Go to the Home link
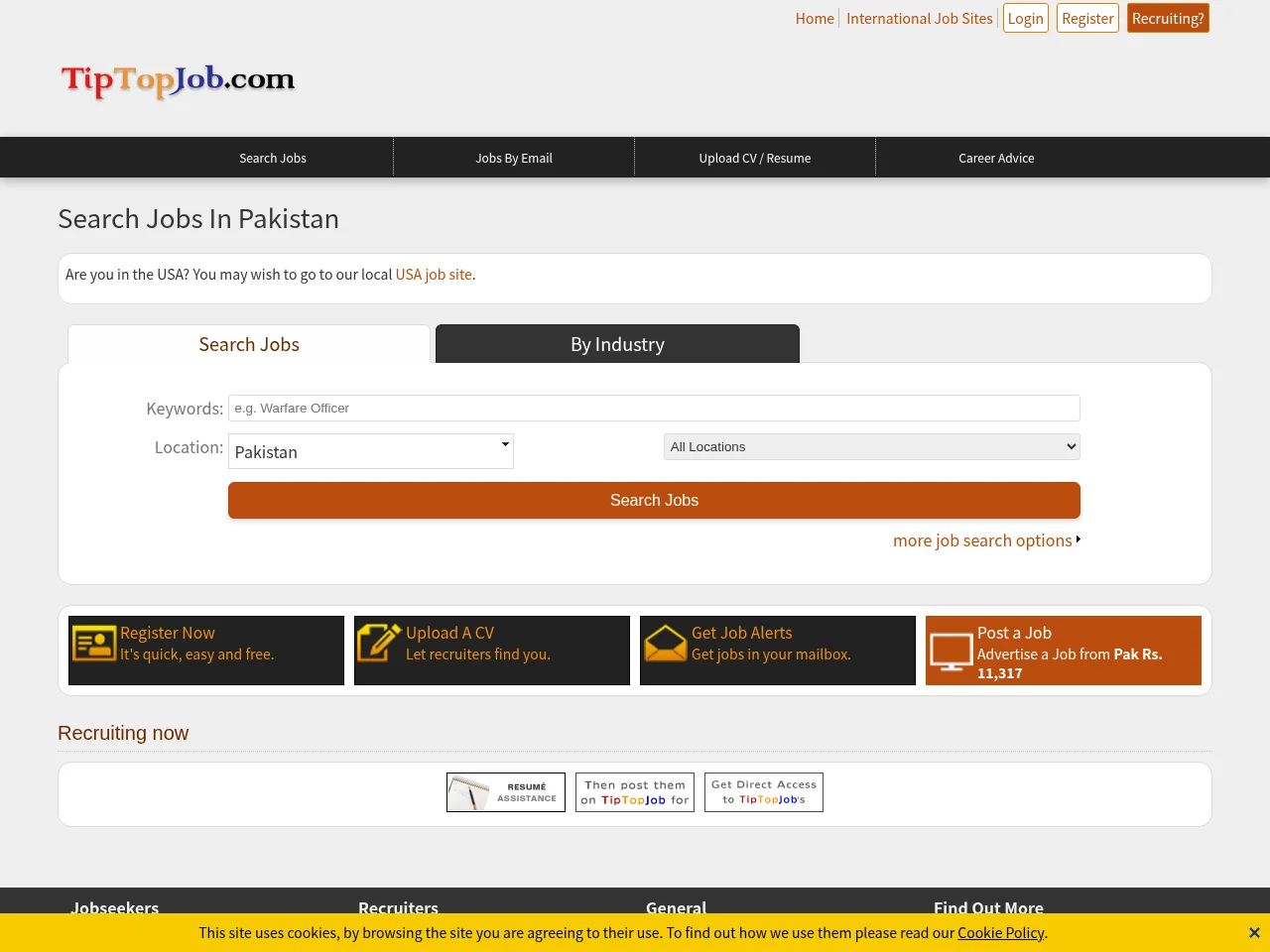This screenshot has height=952, width=1270. (x=815, y=19)
